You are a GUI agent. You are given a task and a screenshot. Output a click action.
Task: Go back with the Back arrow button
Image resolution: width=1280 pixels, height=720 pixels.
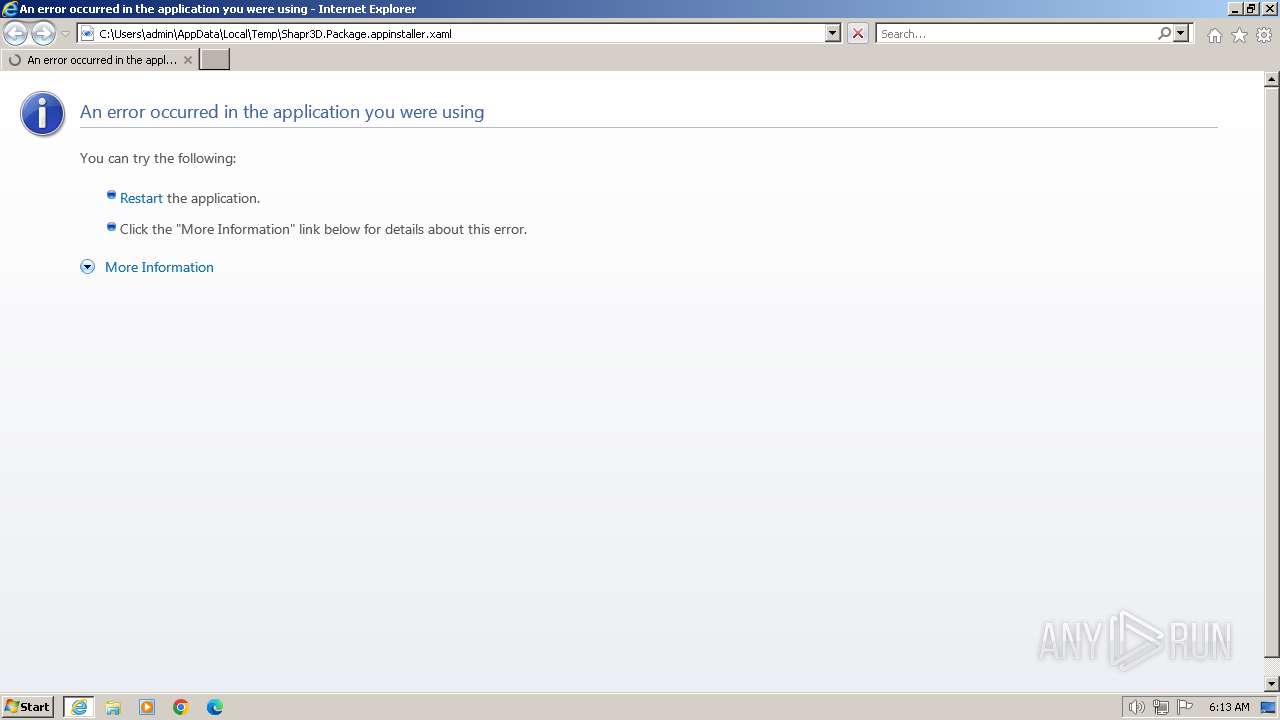point(15,33)
